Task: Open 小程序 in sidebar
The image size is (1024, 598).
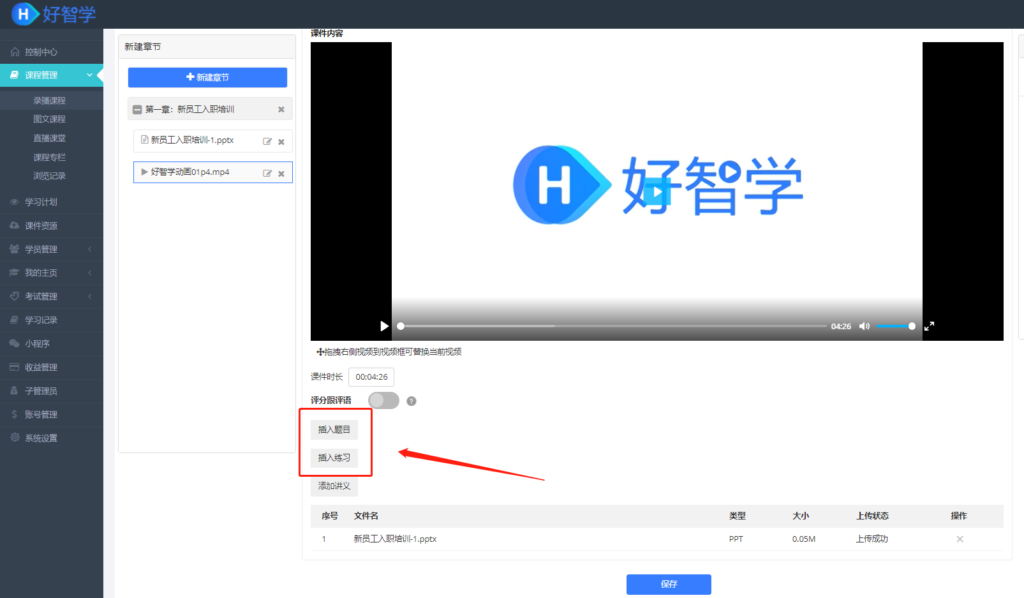Action: tap(37, 343)
